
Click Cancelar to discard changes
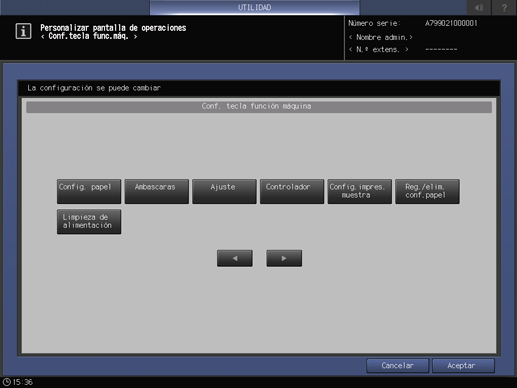point(397,366)
